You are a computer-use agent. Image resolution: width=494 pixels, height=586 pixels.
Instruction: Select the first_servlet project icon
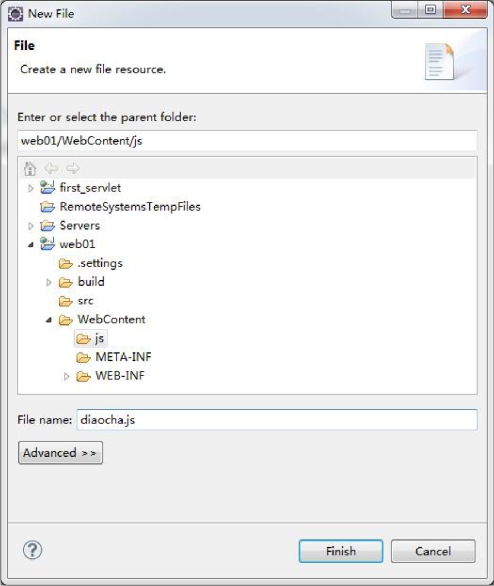point(47,188)
